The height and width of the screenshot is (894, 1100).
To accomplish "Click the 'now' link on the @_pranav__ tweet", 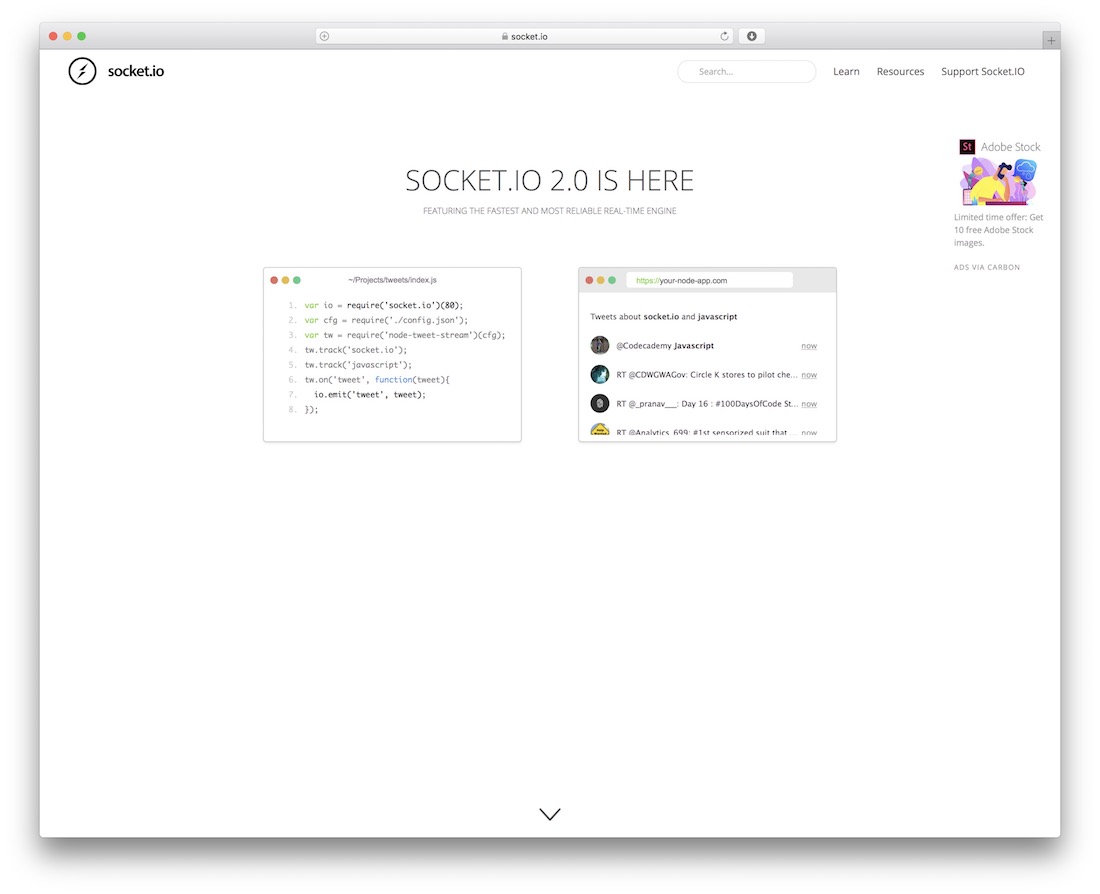I will coord(809,403).
